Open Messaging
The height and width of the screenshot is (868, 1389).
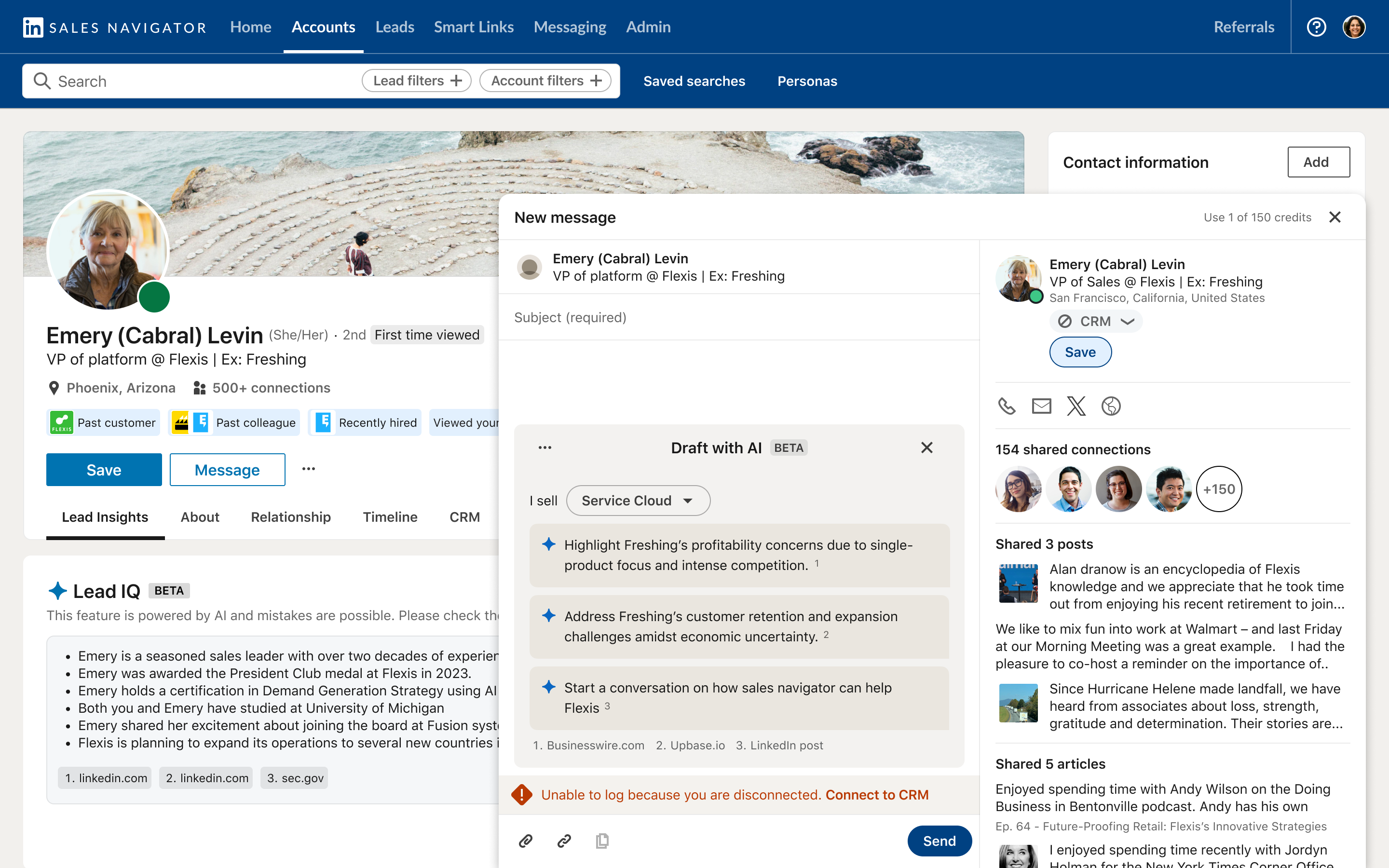point(570,27)
